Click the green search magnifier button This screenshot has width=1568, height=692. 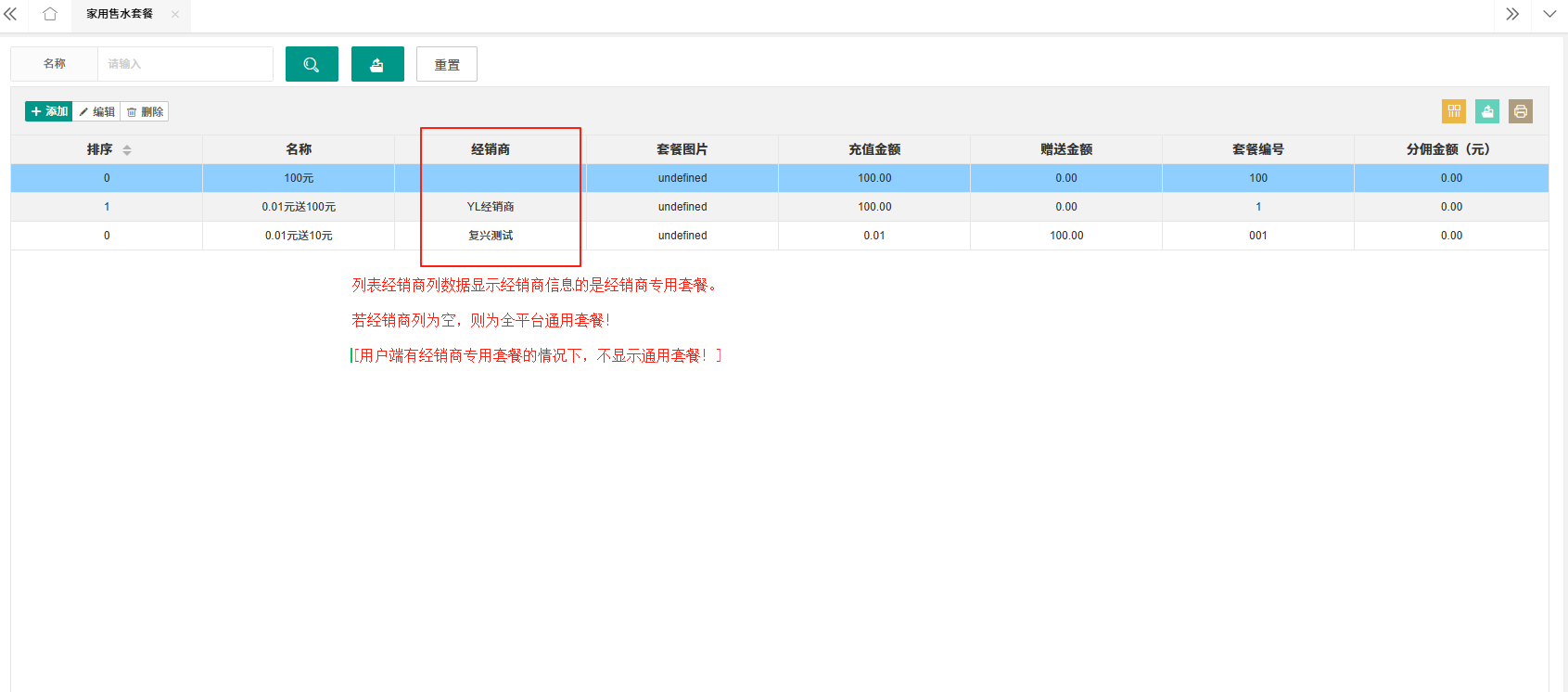(312, 64)
